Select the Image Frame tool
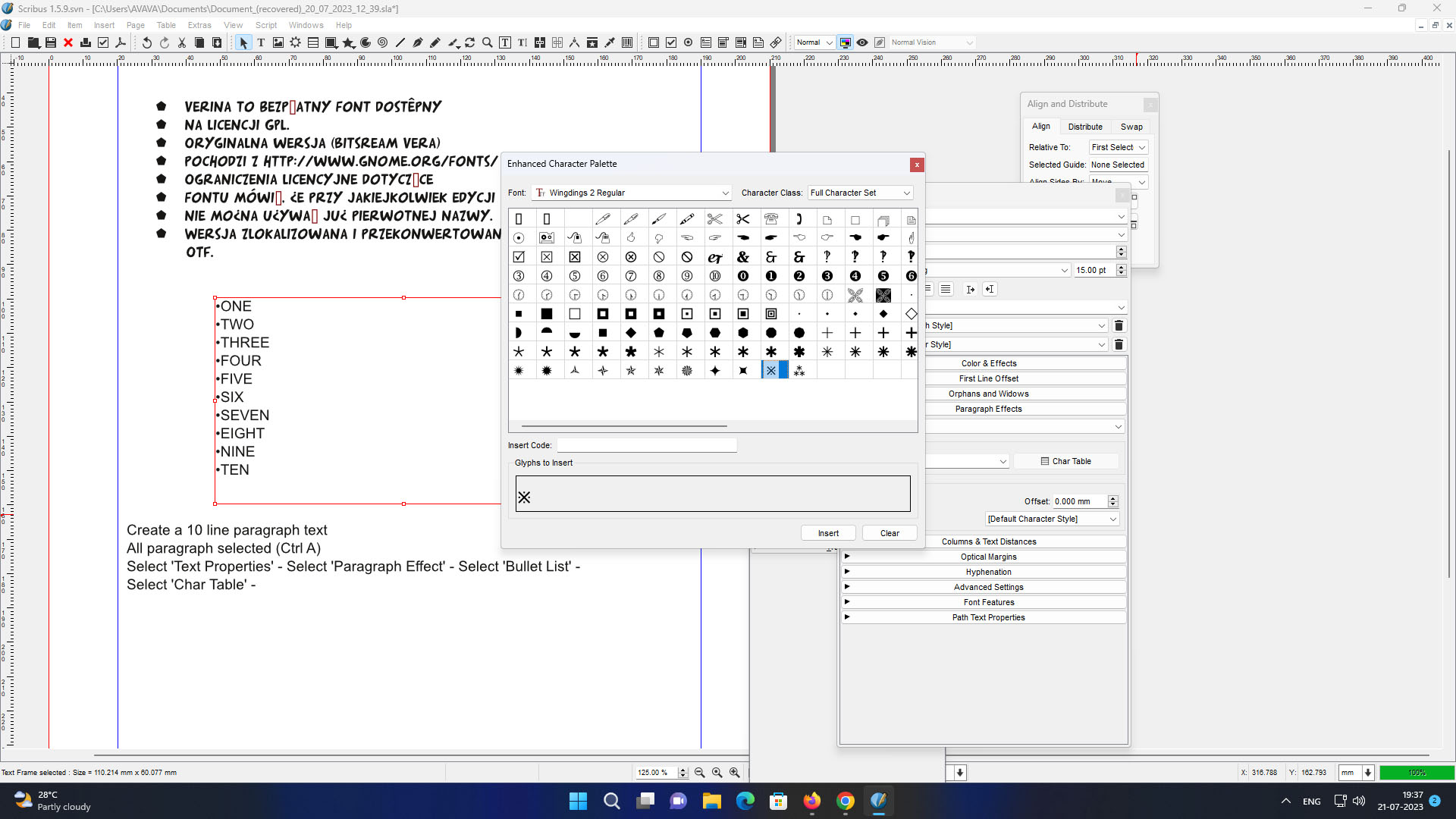1456x819 pixels. point(278,43)
